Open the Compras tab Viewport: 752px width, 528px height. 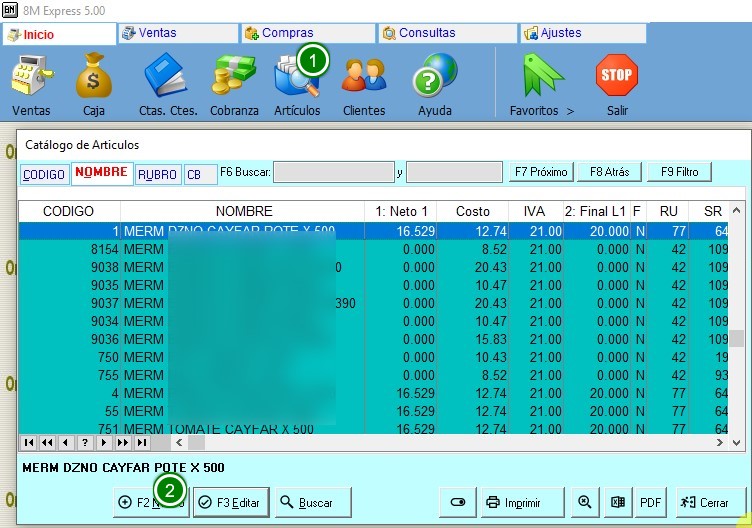[x=308, y=33]
